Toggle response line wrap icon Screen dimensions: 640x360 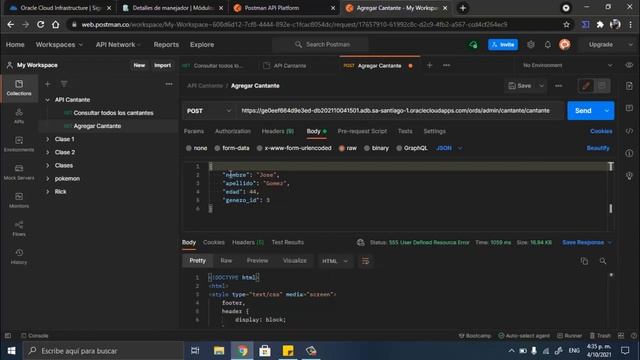(x=365, y=261)
